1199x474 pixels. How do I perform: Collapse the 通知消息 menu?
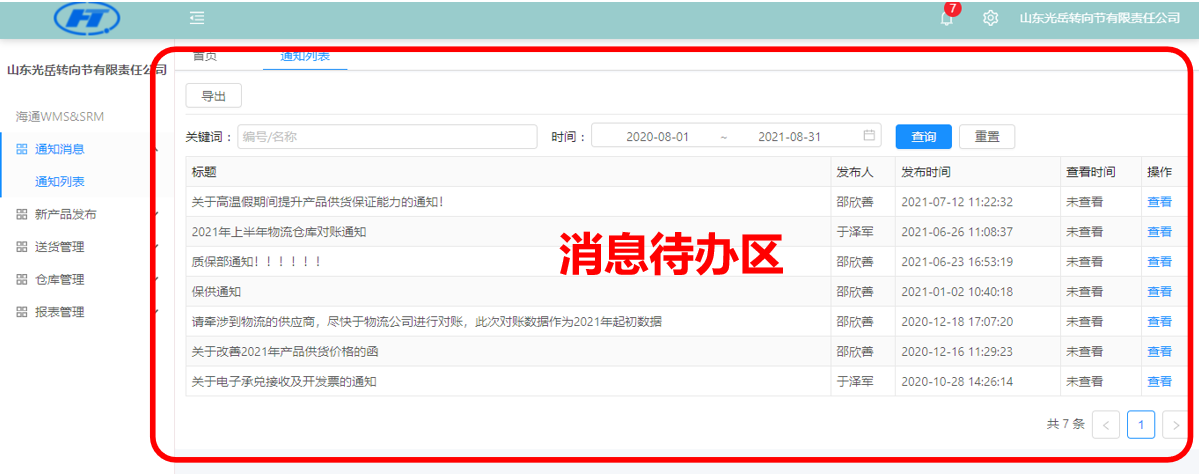click(60, 149)
